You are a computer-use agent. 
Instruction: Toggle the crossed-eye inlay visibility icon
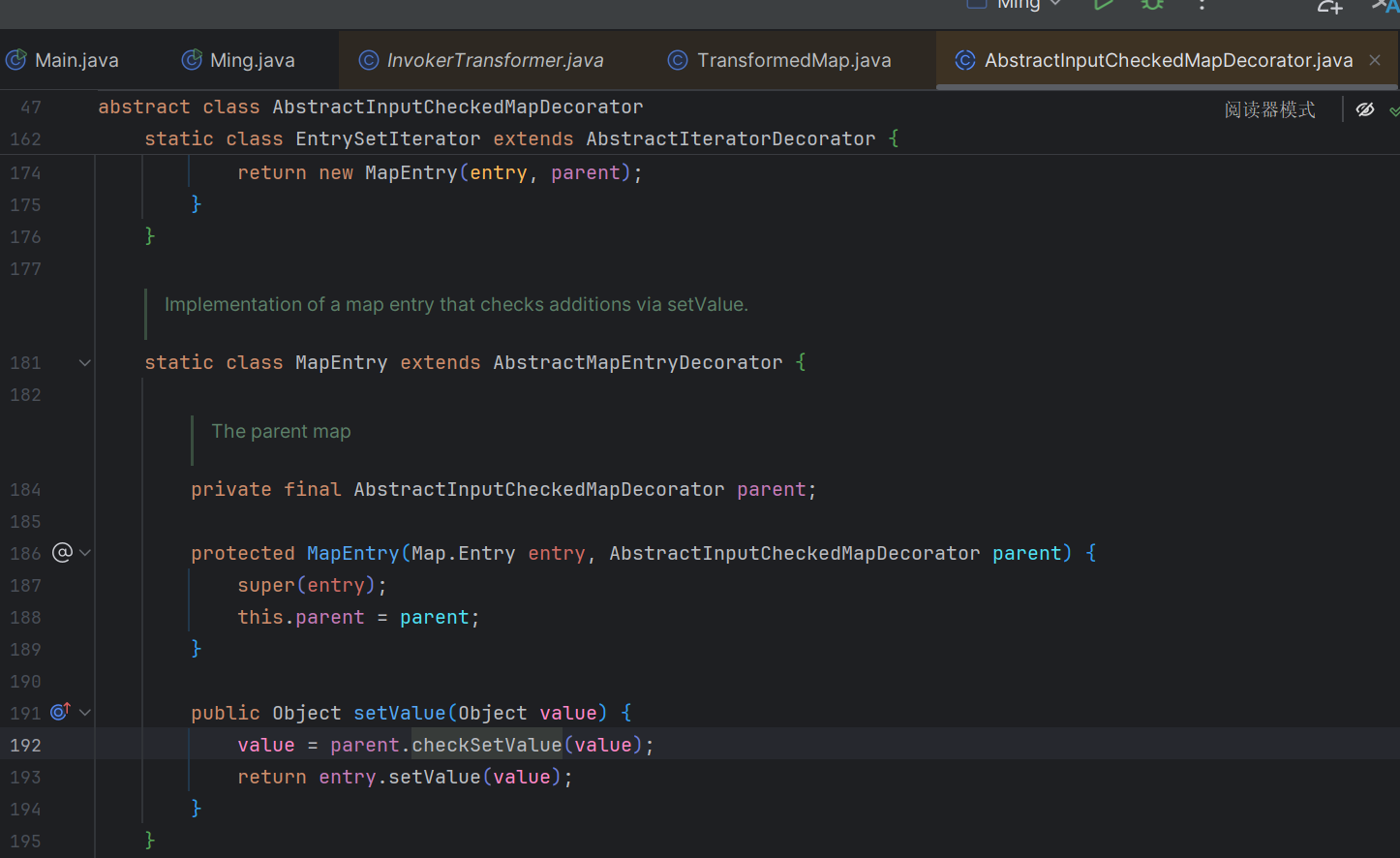(x=1365, y=109)
